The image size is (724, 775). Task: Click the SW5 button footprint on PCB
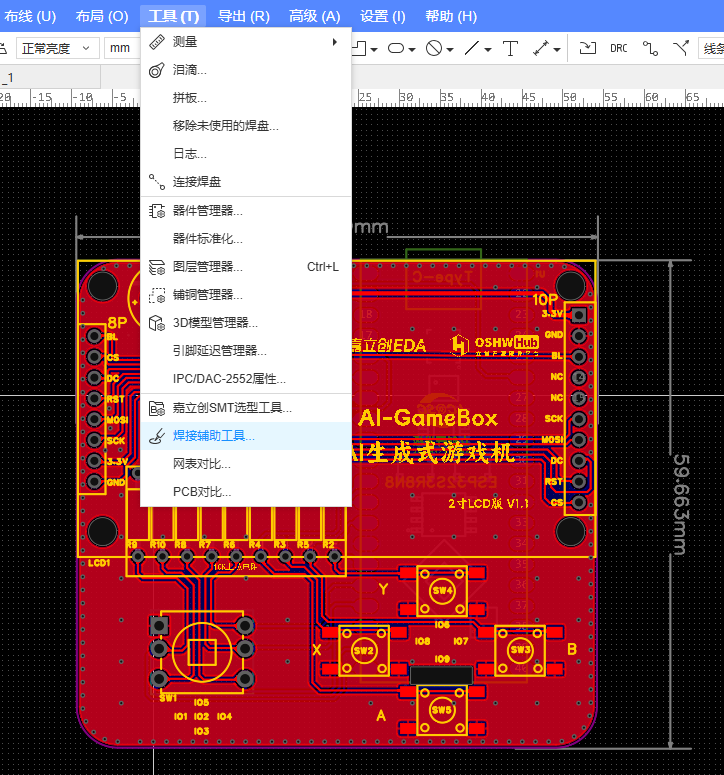pyautogui.click(x=442, y=710)
